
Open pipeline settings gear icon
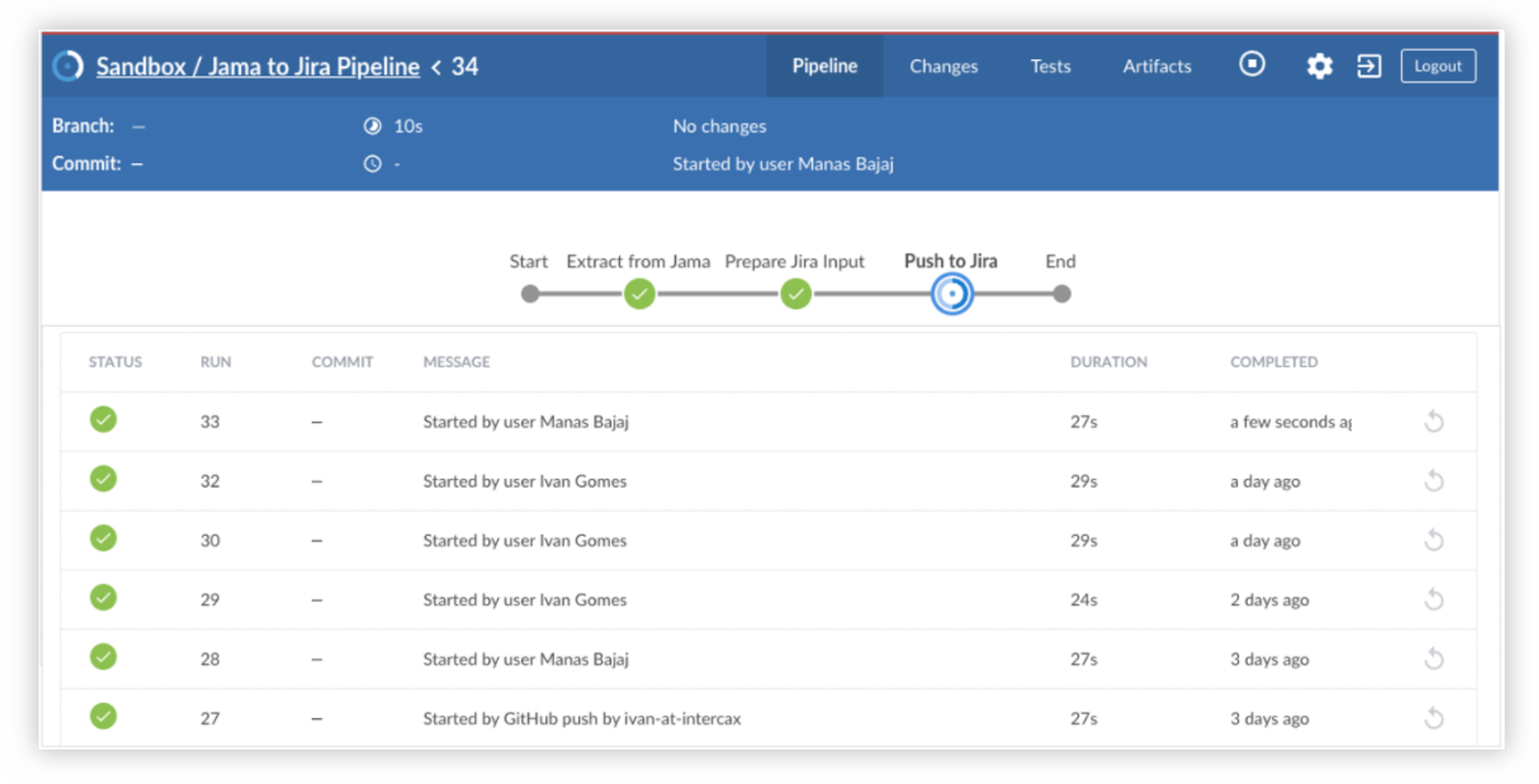(1319, 66)
